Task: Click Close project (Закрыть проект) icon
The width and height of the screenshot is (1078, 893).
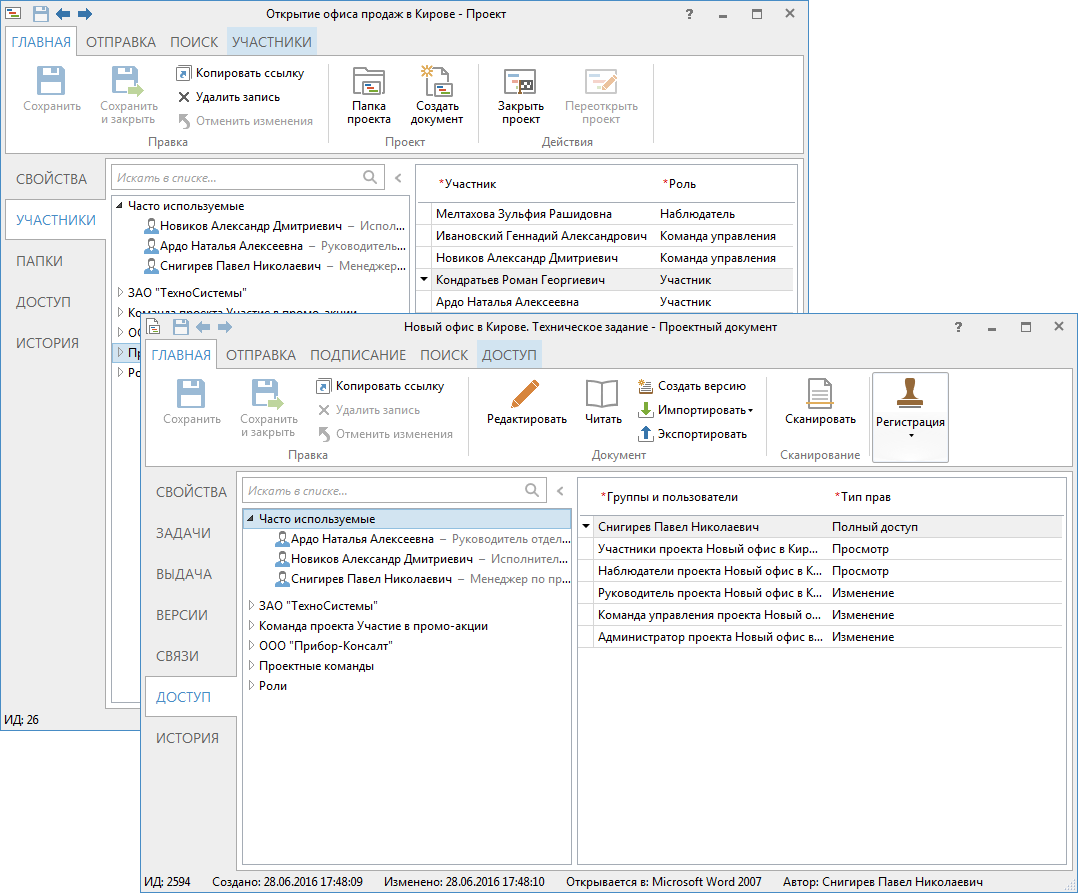Action: (x=521, y=82)
